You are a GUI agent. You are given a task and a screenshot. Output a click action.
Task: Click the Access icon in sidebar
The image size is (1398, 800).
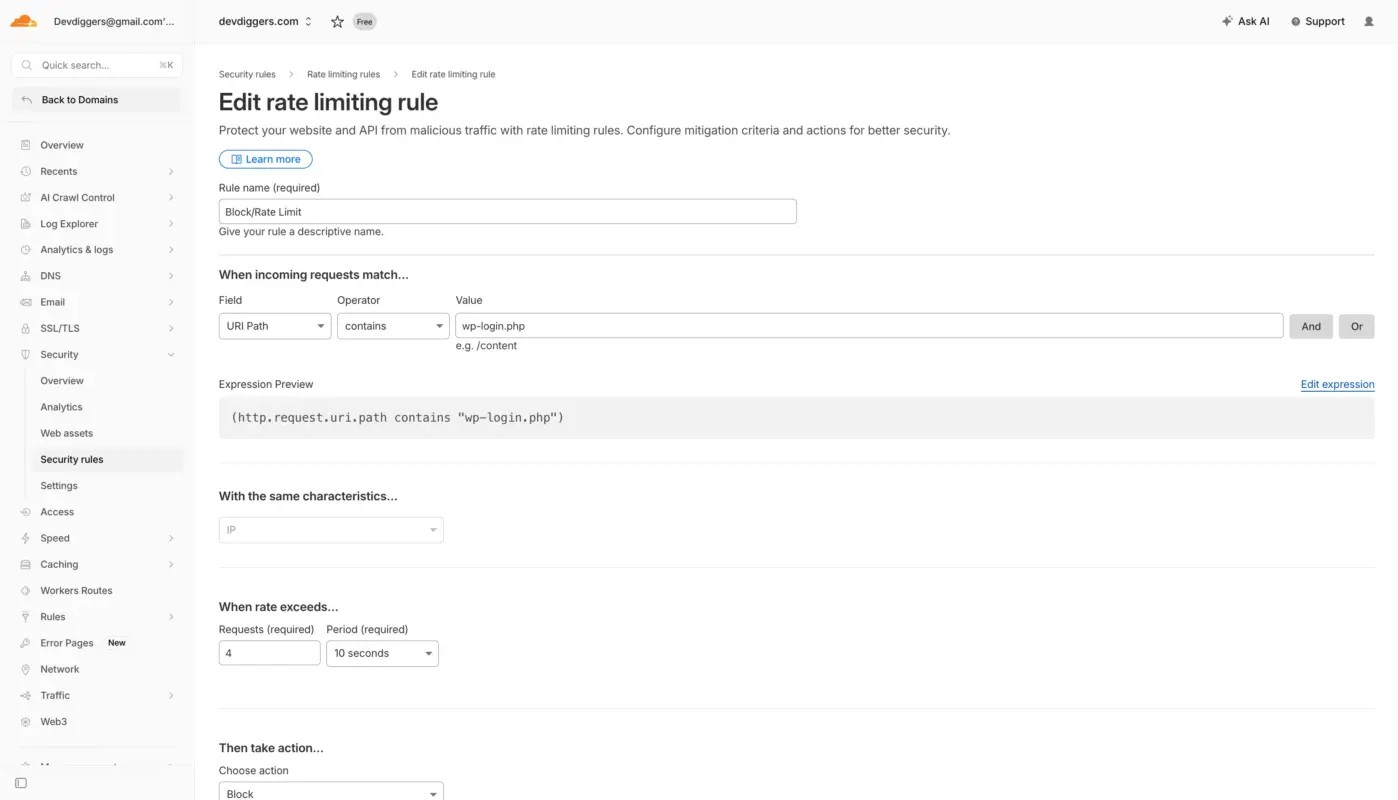(26, 512)
